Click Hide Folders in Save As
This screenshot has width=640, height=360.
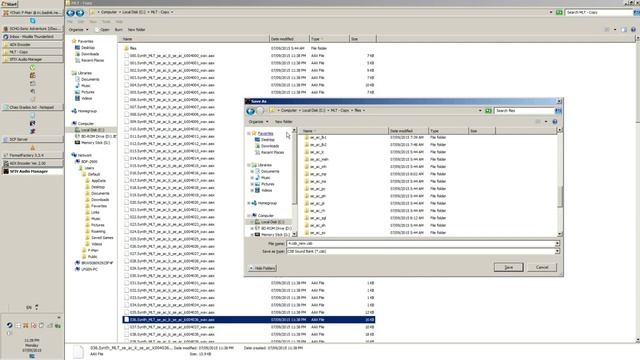coord(262,268)
